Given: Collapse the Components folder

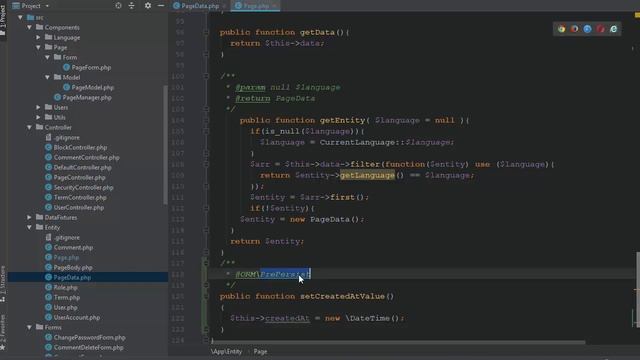Looking at the screenshot, I should click(29, 27).
